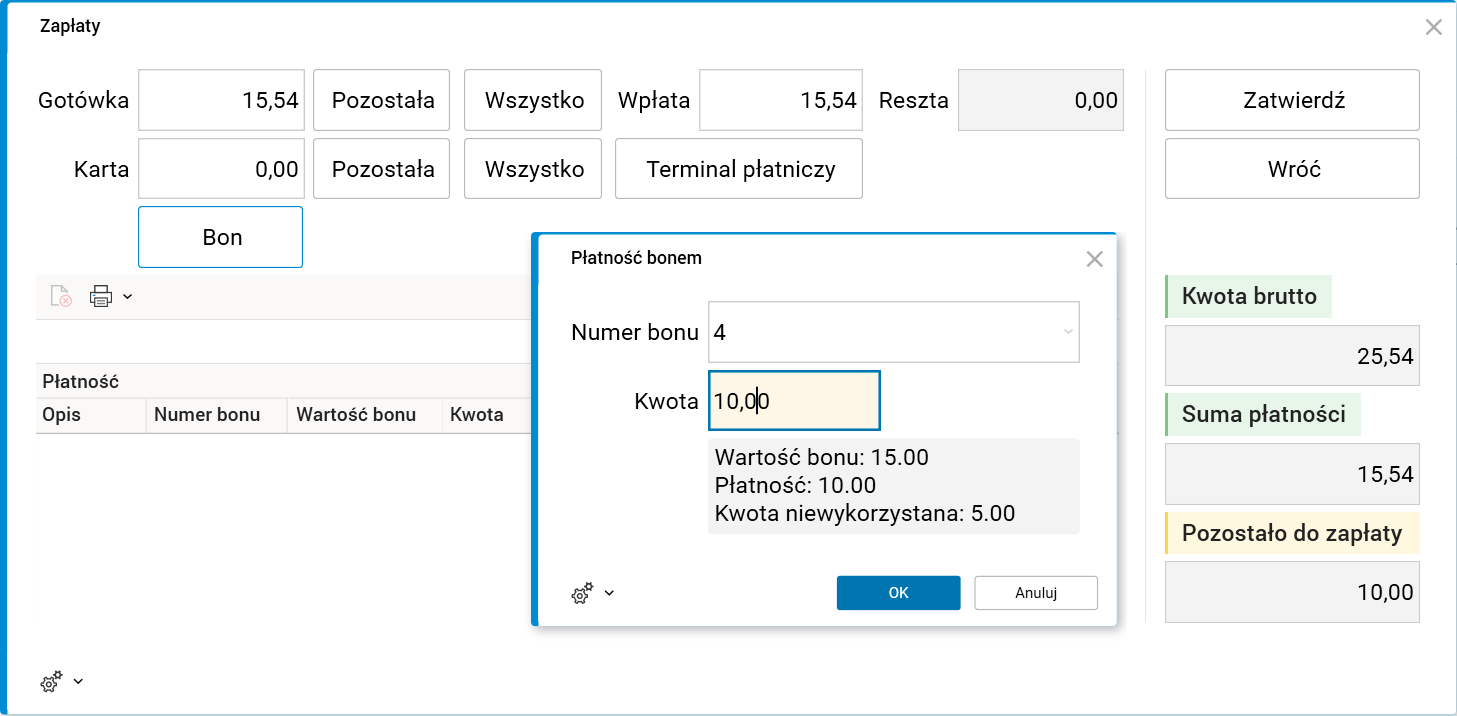The height and width of the screenshot is (716, 1457).
Task: Click the gear settings icon at bottom of Zapłaty window
Action: point(51,681)
